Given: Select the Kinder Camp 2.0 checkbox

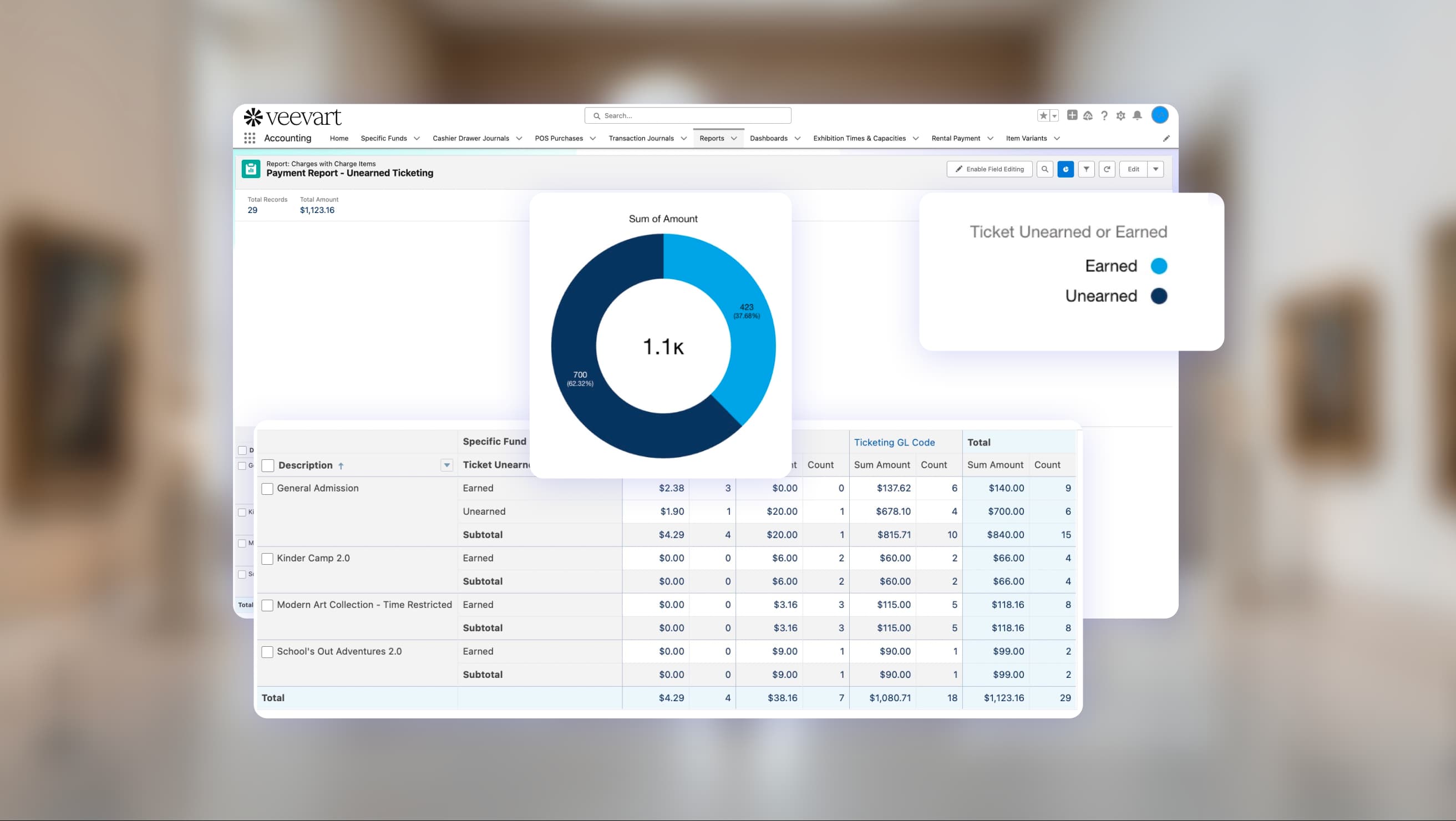Looking at the screenshot, I should coord(267,559).
